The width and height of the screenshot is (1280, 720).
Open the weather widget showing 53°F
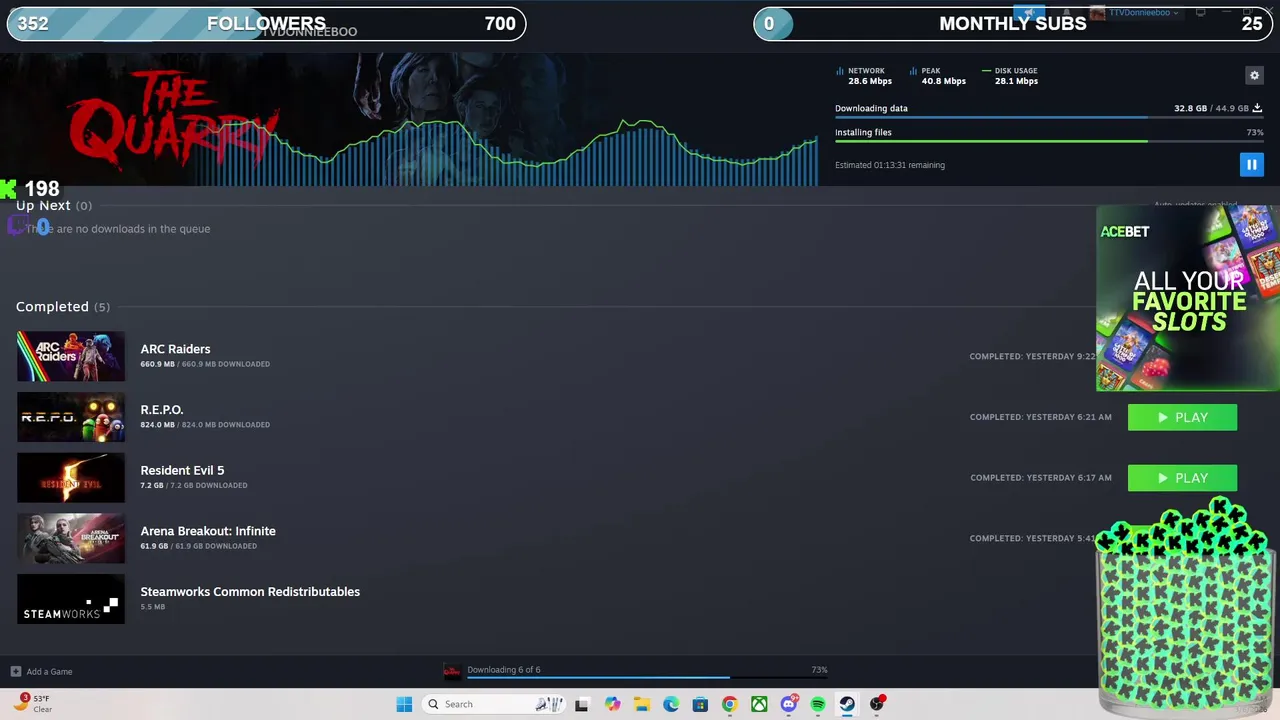pos(32,703)
